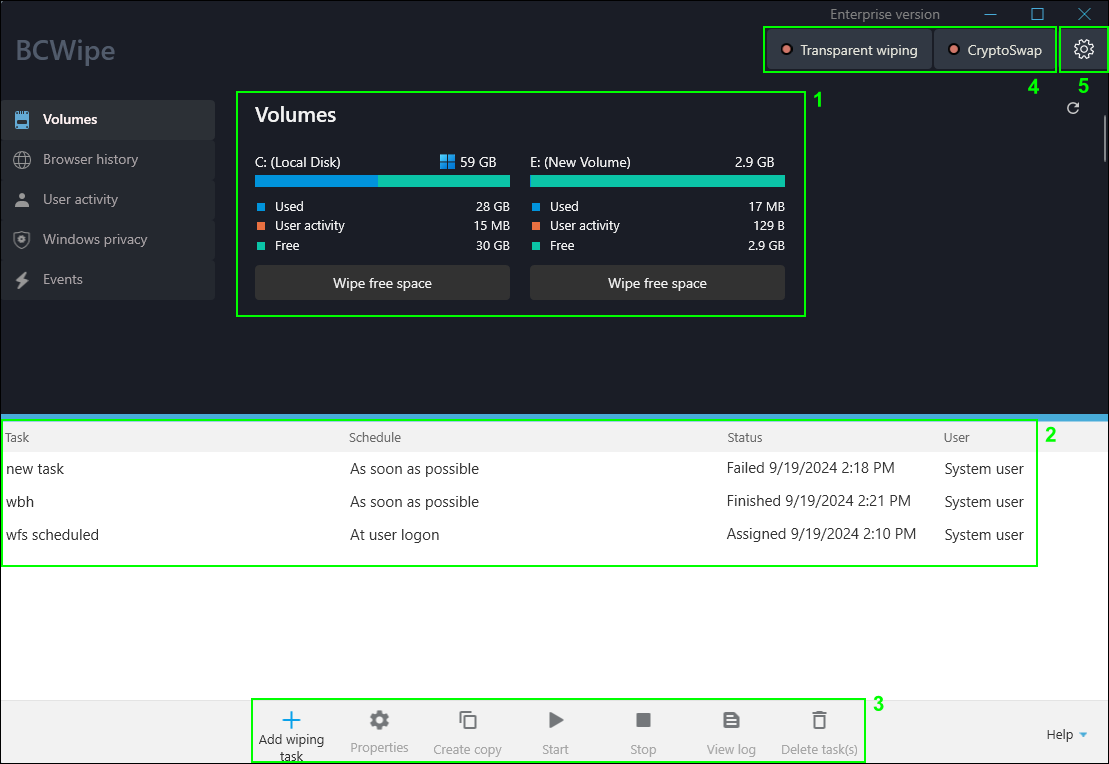This screenshot has width=1109, height=764.
Task: Click the blue Used swatch for C:
Action: (261, 207)
